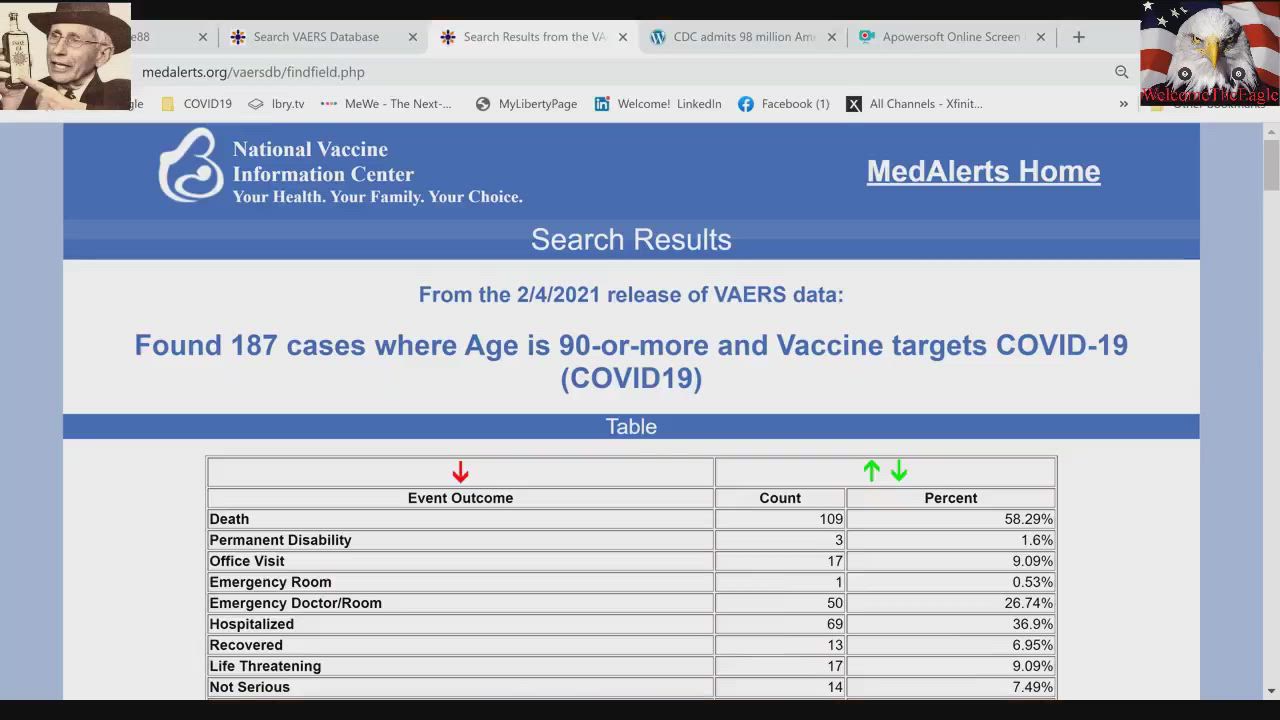Image resolution: width=1280 pixels, height=720 pixels.
Task: Open the MyLibertyPage bookmark
Action: tap(526, 104)
